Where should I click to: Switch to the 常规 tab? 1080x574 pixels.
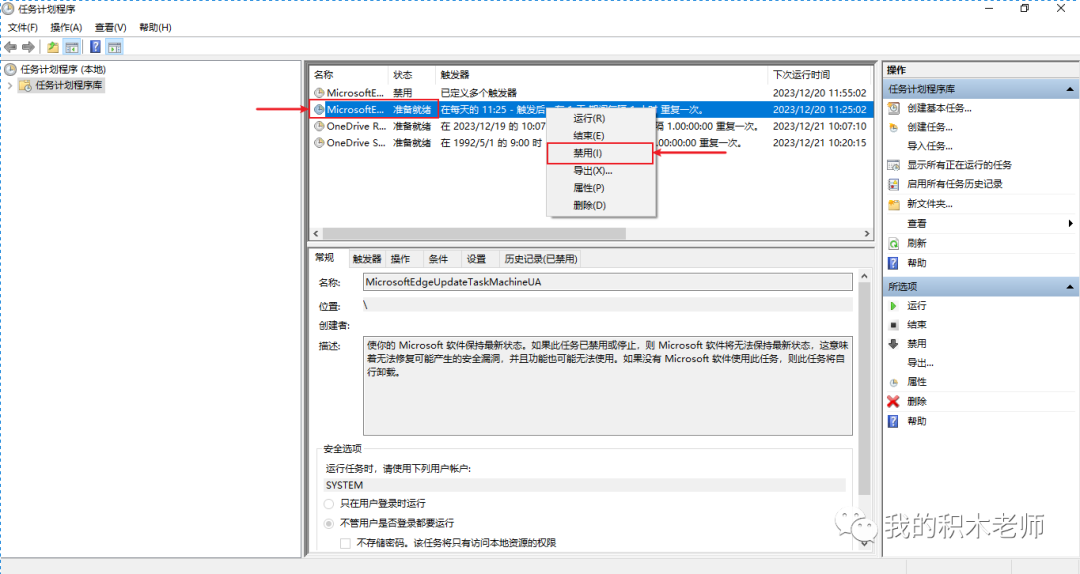click(x=325, y=258)
